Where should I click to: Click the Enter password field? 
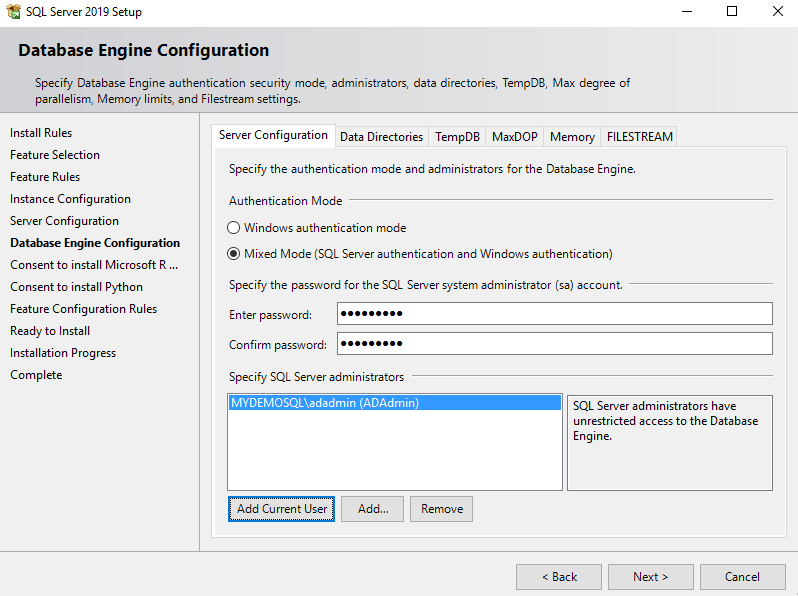click(554, 314)
